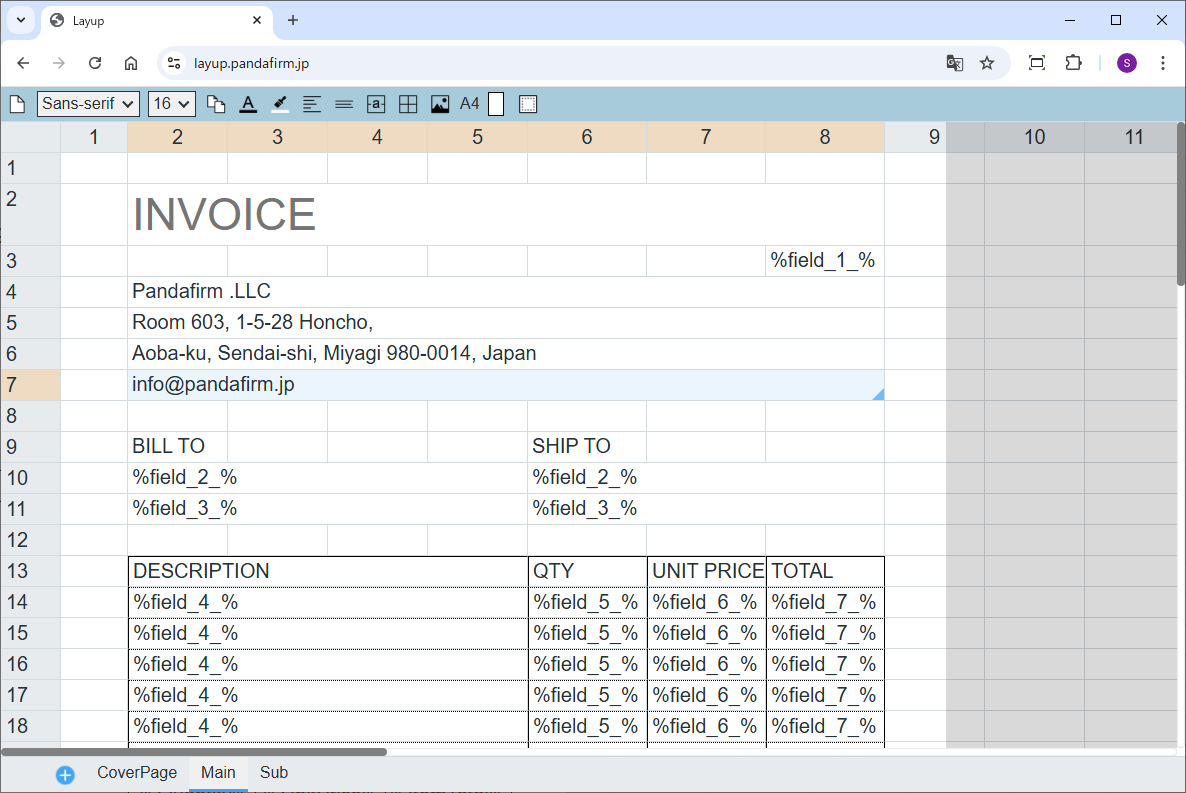The height and width of the screenshot is (793, 1186).
Task: Click the new document icon in toolbar
Action: [x=17, y=104]
